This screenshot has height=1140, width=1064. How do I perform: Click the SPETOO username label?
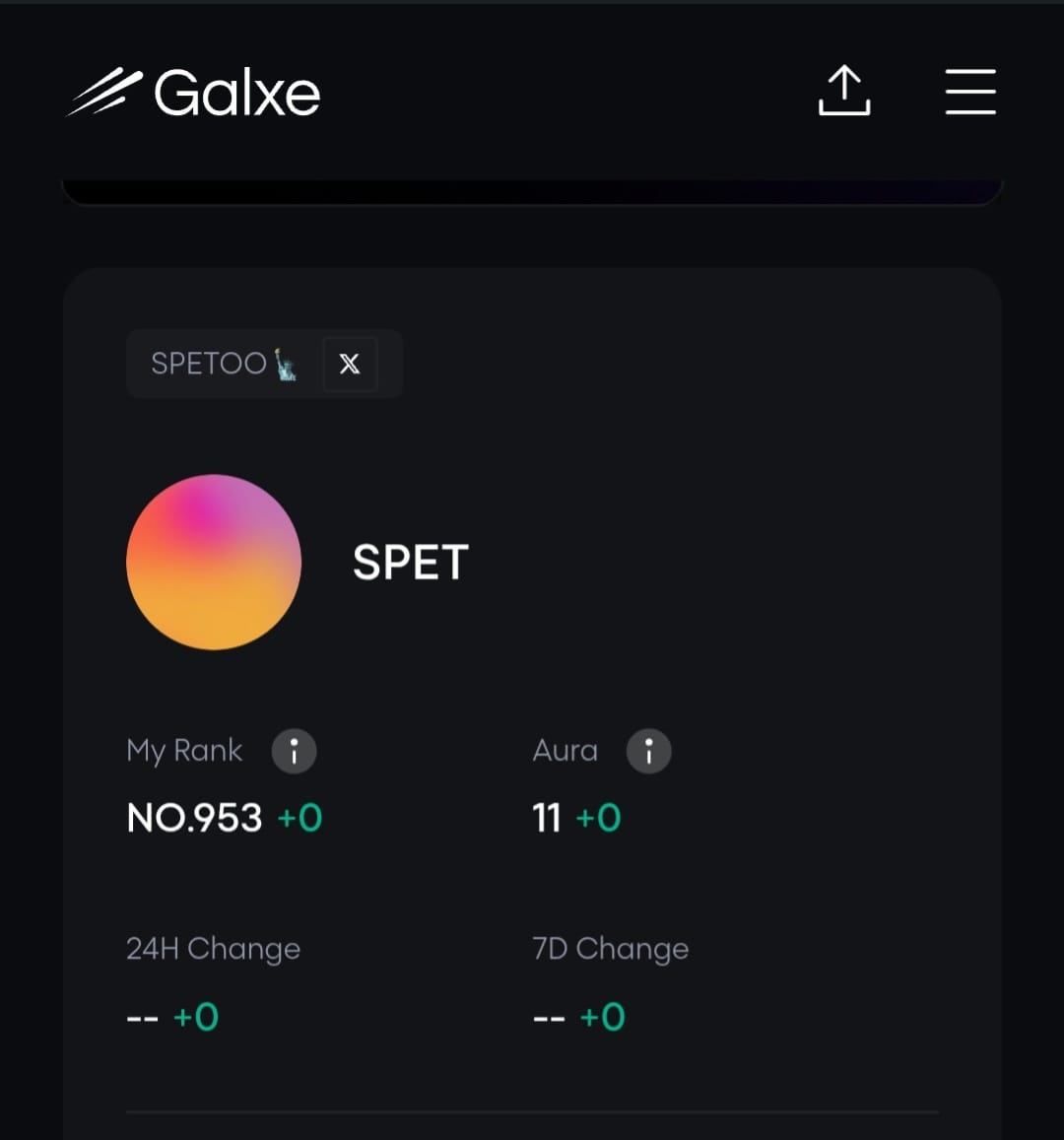tap(224, 363)
